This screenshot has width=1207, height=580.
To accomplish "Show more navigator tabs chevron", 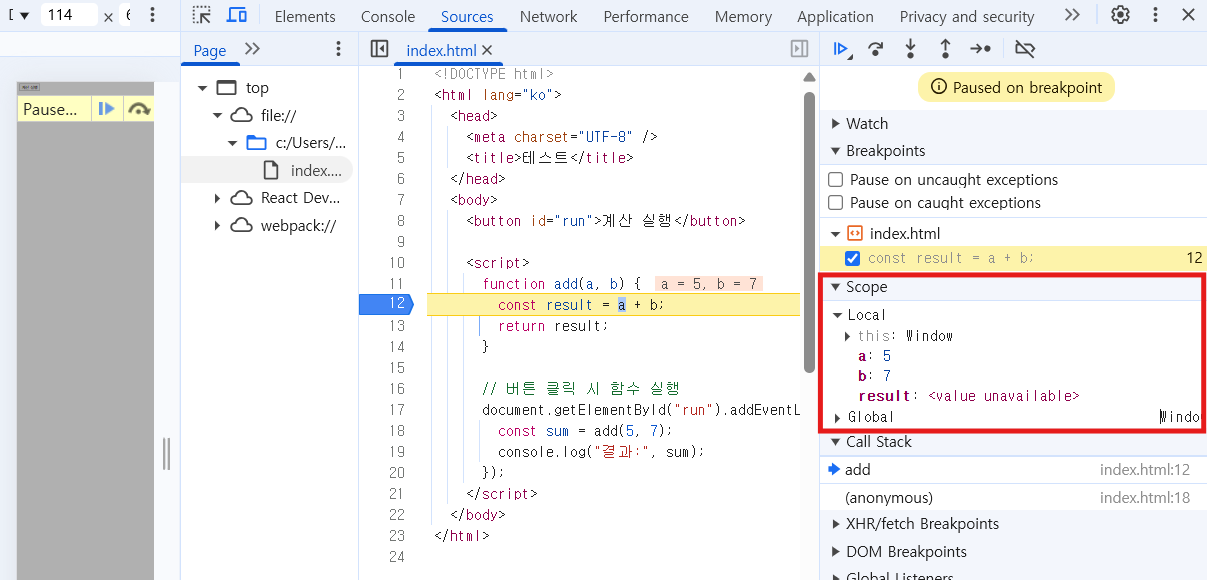I will pos(252,49).
